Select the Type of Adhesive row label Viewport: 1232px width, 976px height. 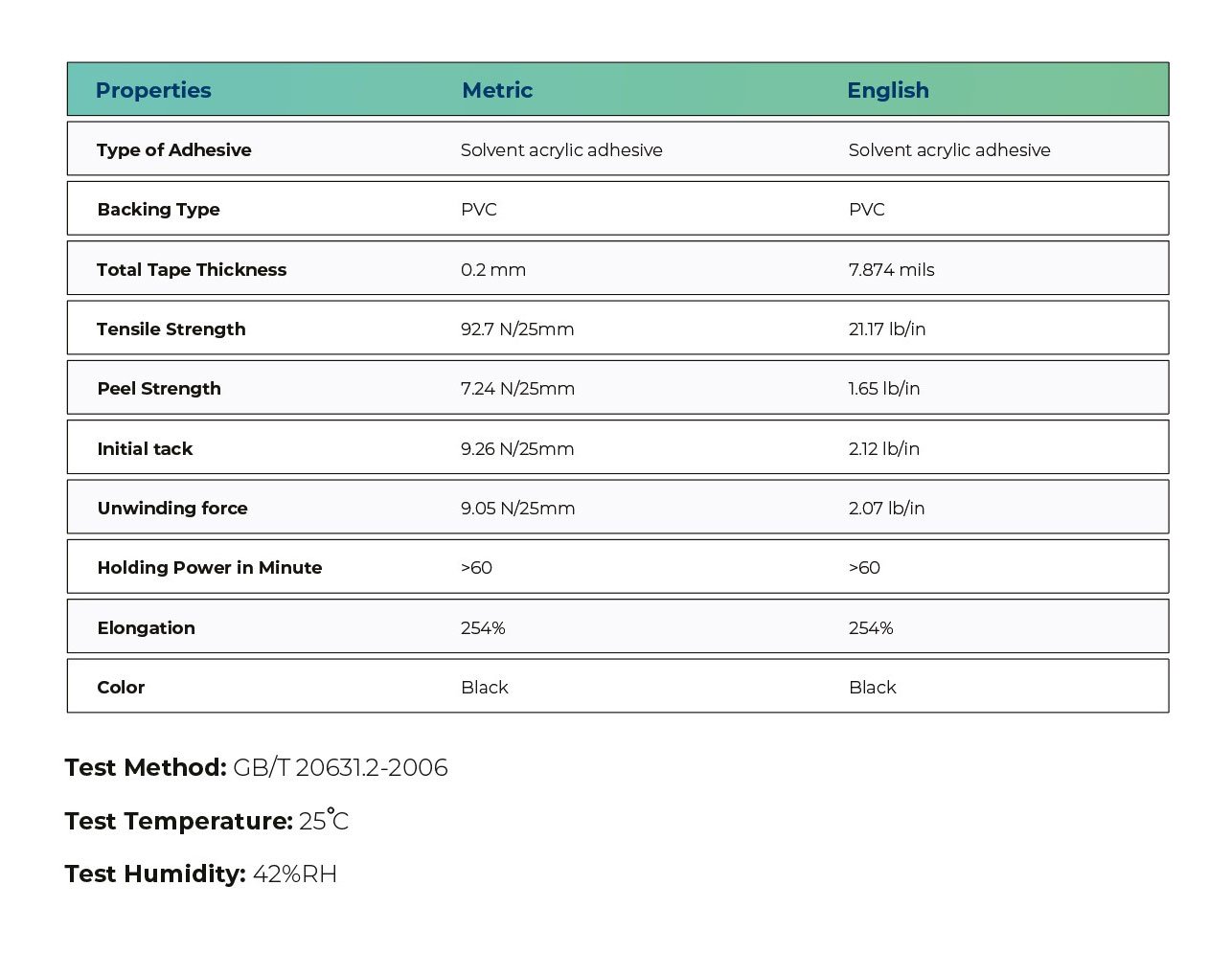point(173,149)
